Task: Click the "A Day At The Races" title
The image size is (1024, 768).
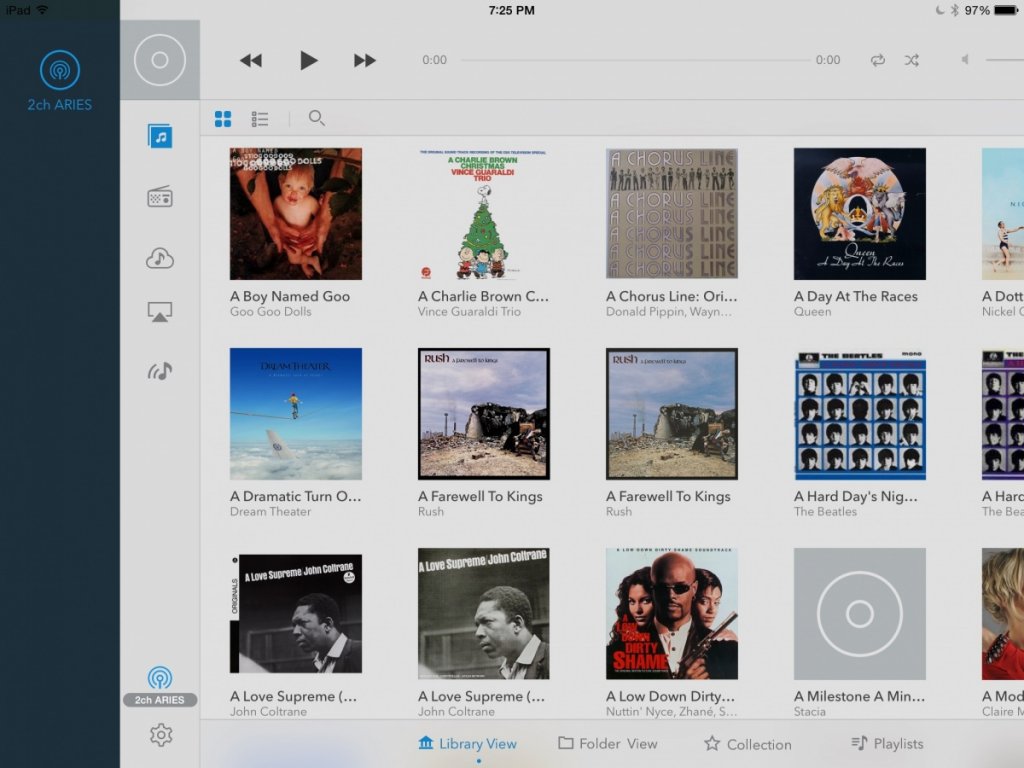Action: (856, 296)
